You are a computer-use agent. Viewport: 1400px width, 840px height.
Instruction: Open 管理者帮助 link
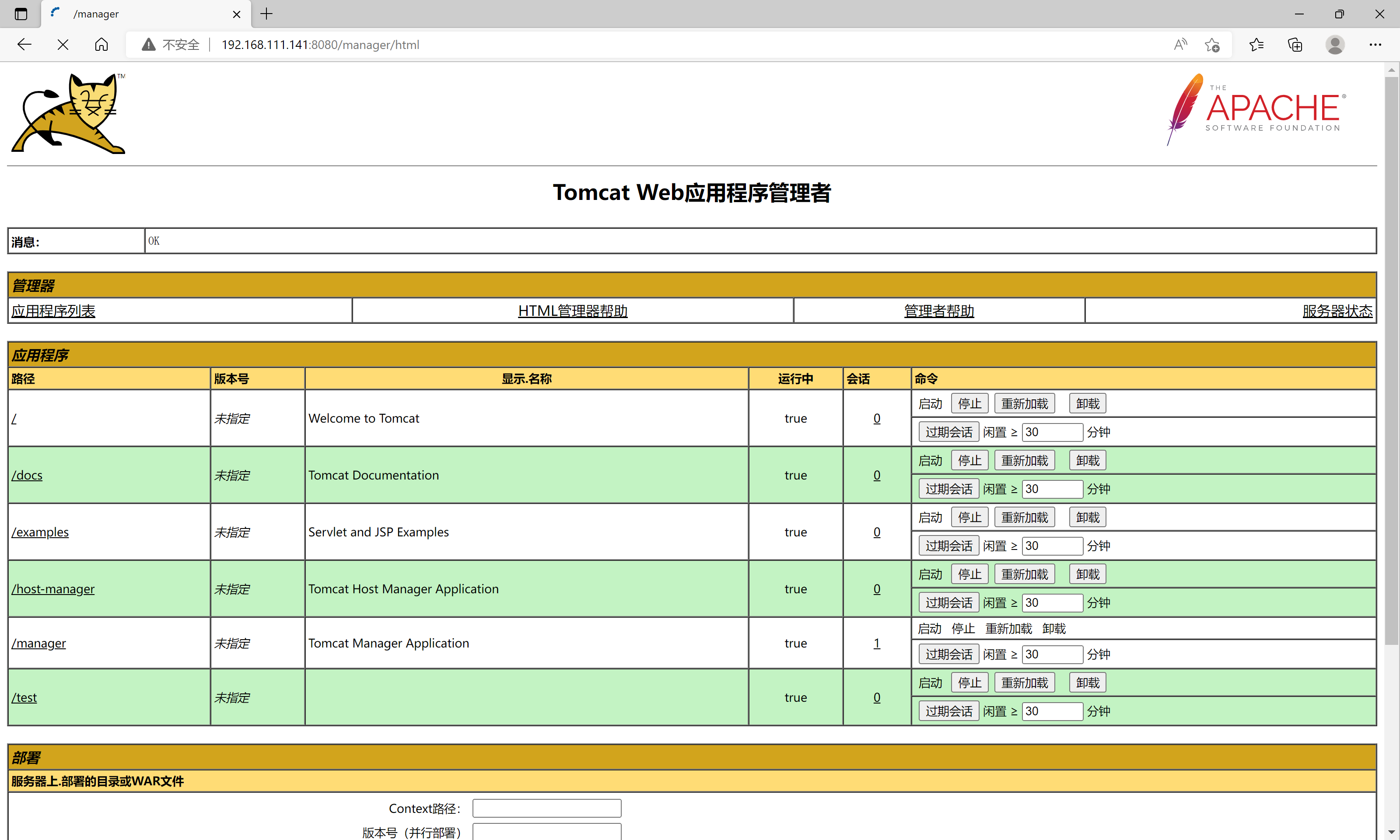coord(939,311)
